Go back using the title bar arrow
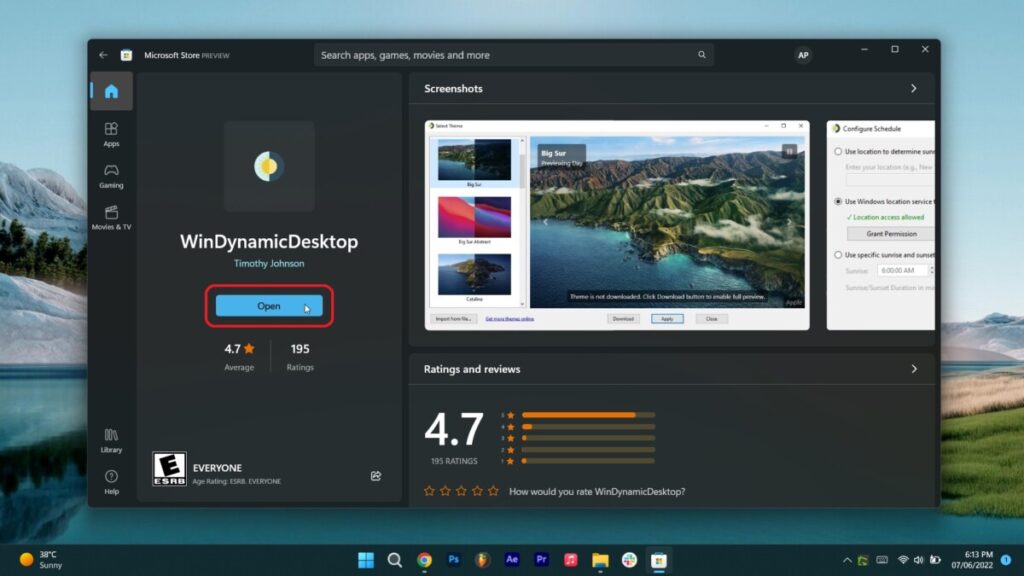1024x576 pixels. click(103, 55)
